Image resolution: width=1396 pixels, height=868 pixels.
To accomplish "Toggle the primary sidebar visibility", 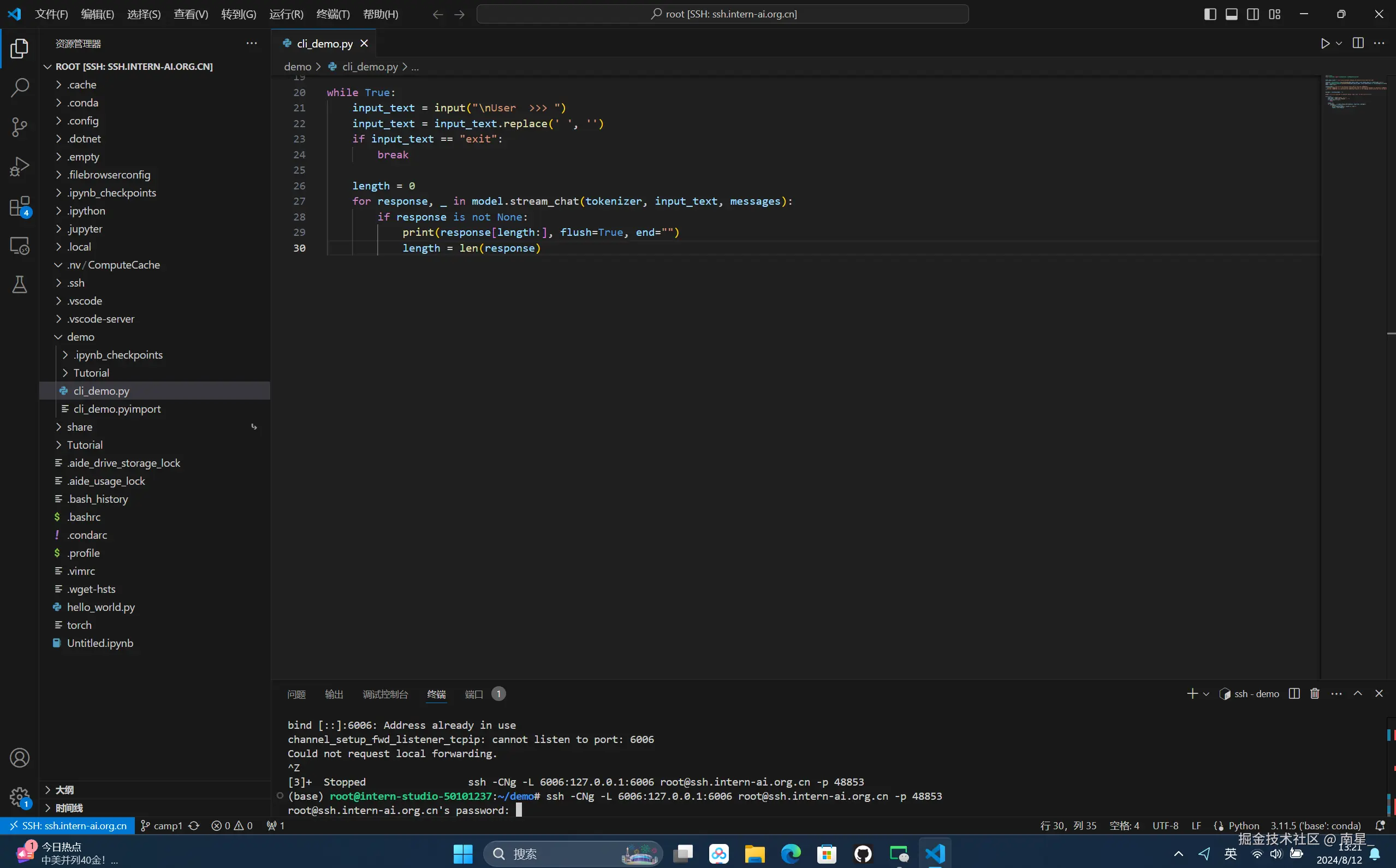I will pyautogui.click(x=1209, y=13).
